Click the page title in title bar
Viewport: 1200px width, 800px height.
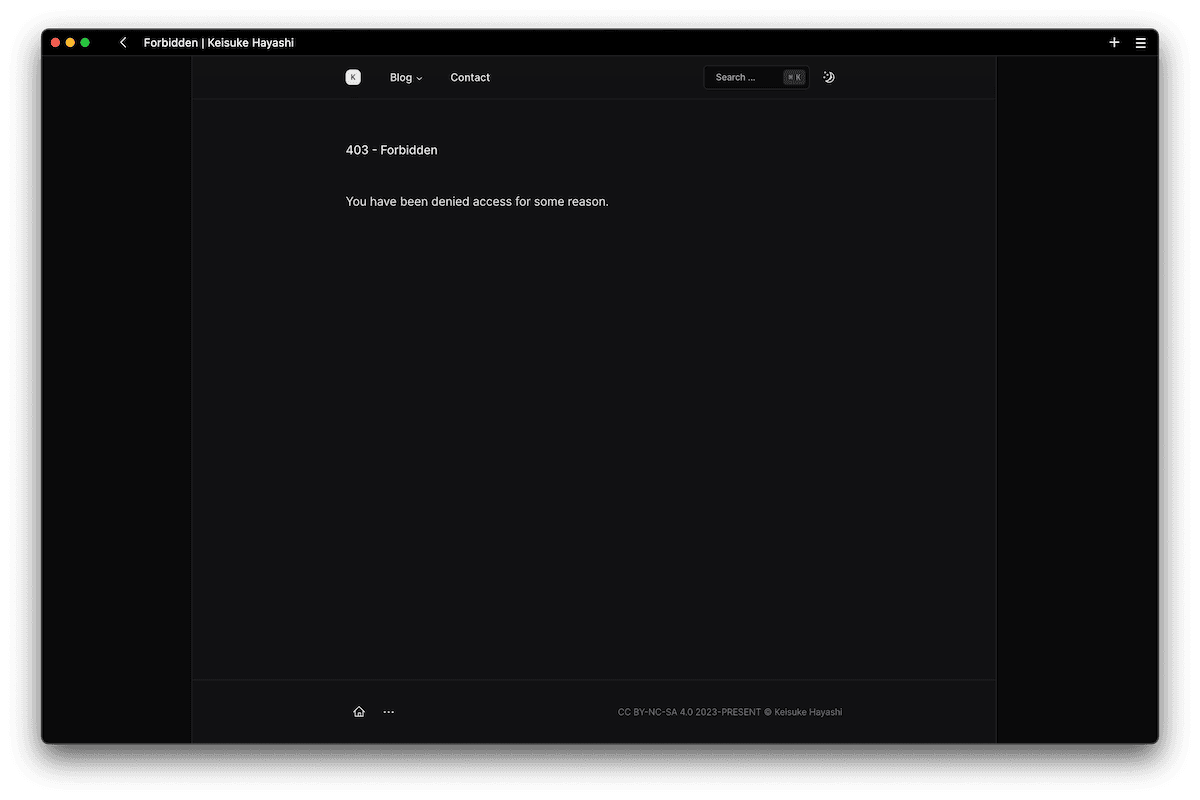coord(219,43)
